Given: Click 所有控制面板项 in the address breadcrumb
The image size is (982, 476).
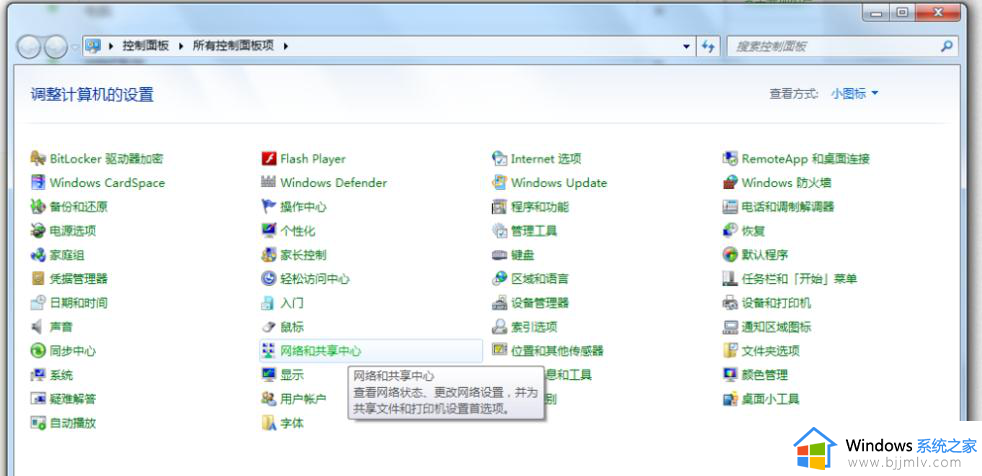Looking at the screenshot, I should point(233,46).
